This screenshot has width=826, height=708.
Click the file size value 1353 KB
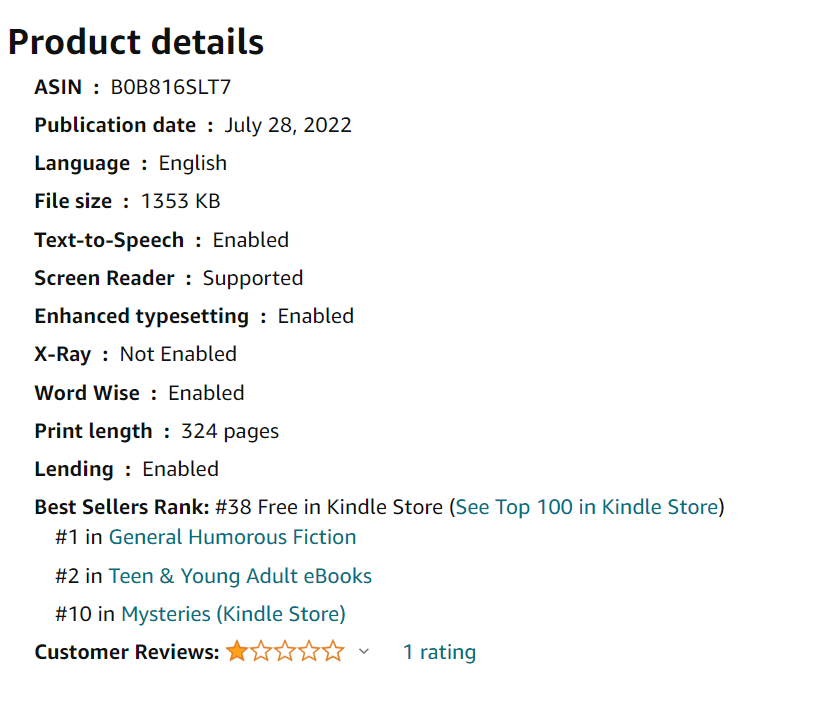[x=180, y=201]
